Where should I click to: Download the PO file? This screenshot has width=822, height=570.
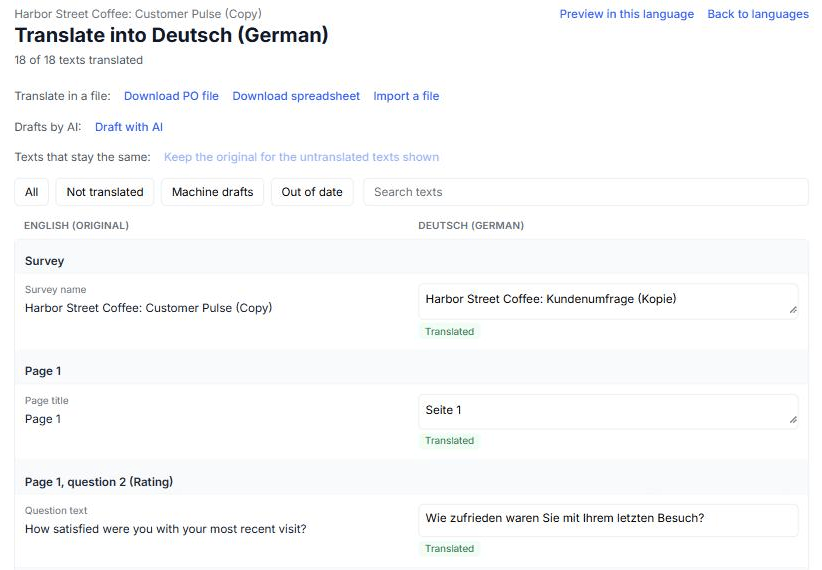pos(171,96)
